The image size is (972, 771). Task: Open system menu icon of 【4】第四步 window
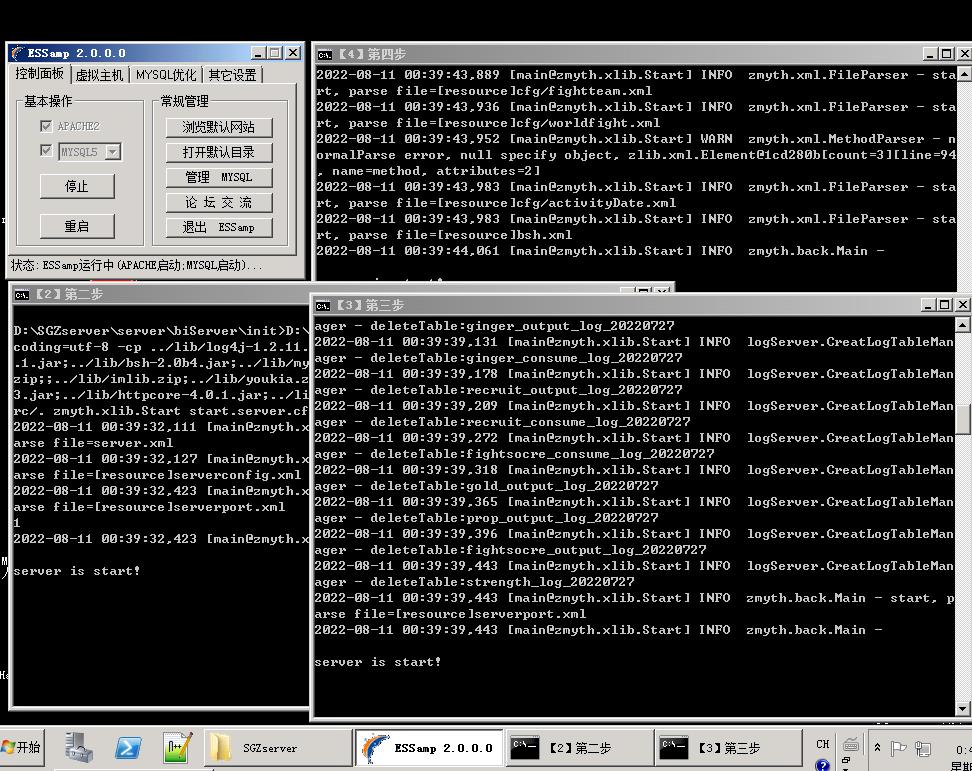tap(325, 55)
